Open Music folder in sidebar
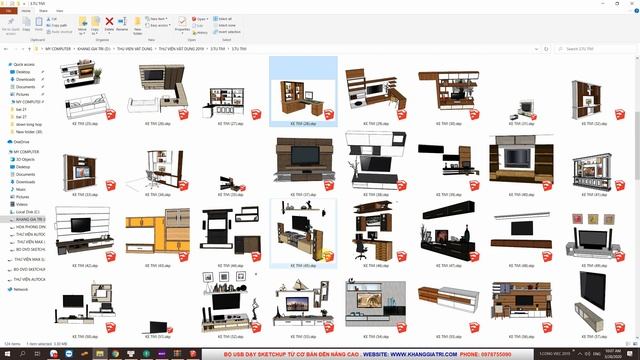Image resolution: width=640 pixels, height=360 pixels. point(20,189)
